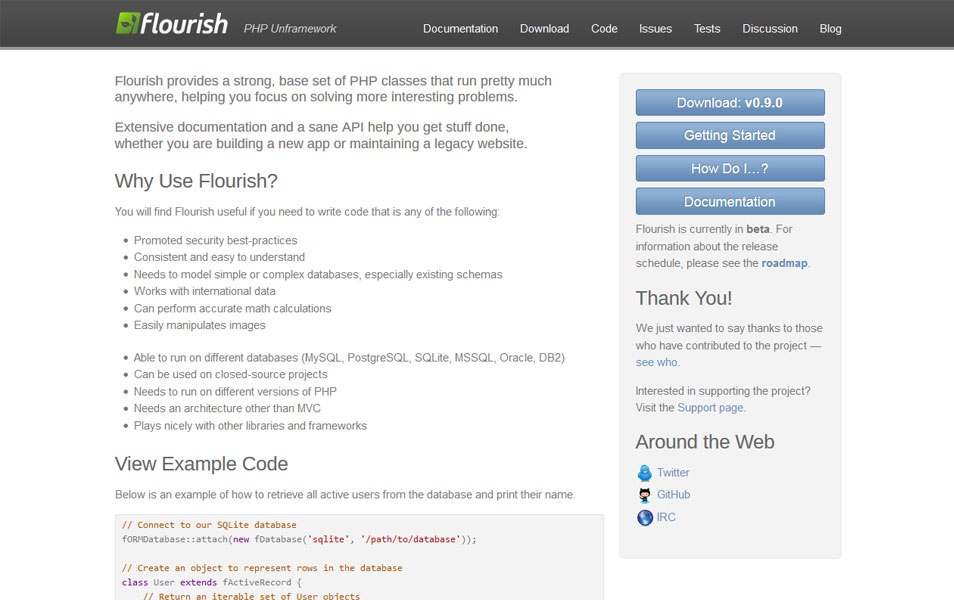Click 'Needs an architecture other than MVC'

(227, 408)
